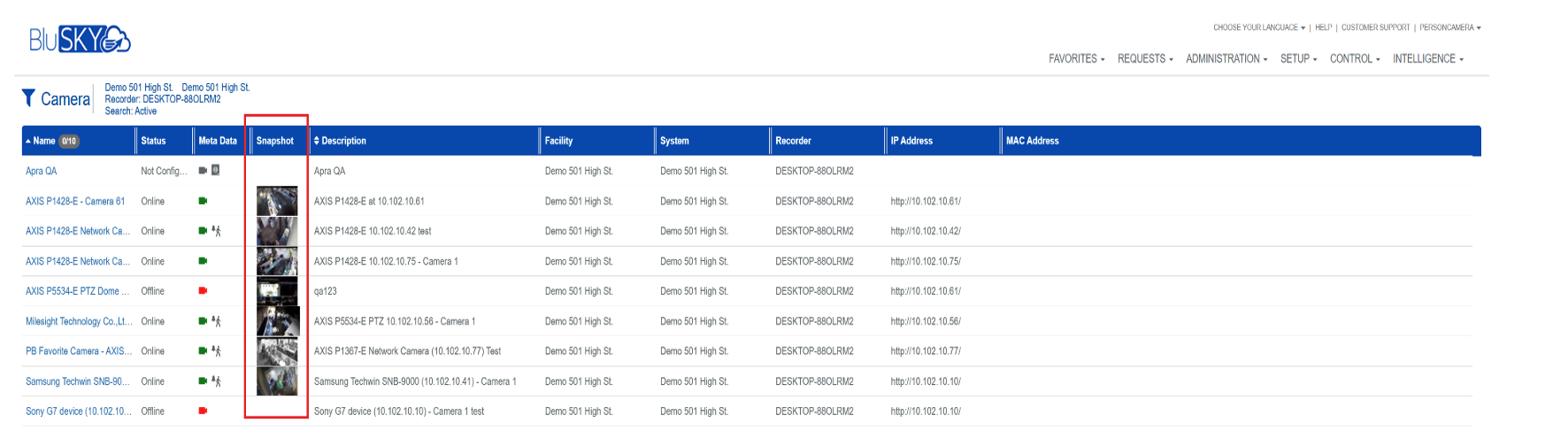The height and width of the screenshot is (446, 1568).
Task: Click motion person icon in PB Favorite Camera row
Action: [216, 351]
